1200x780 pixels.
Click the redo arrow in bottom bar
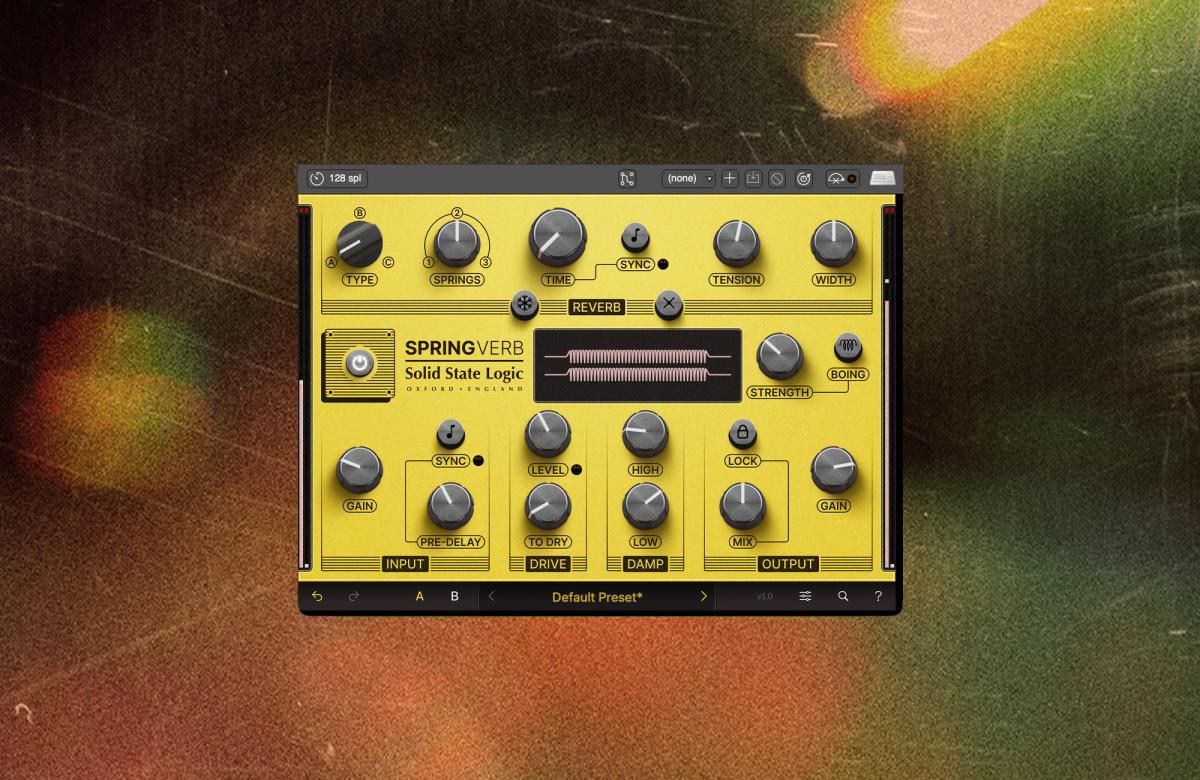click(x=353, y=596)
